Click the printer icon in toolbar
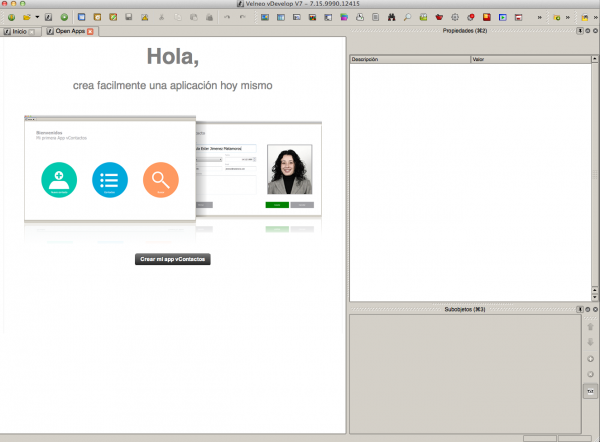The height and width of the screenshot is (442, 600). pyautogui.click(x=360, y=17)
